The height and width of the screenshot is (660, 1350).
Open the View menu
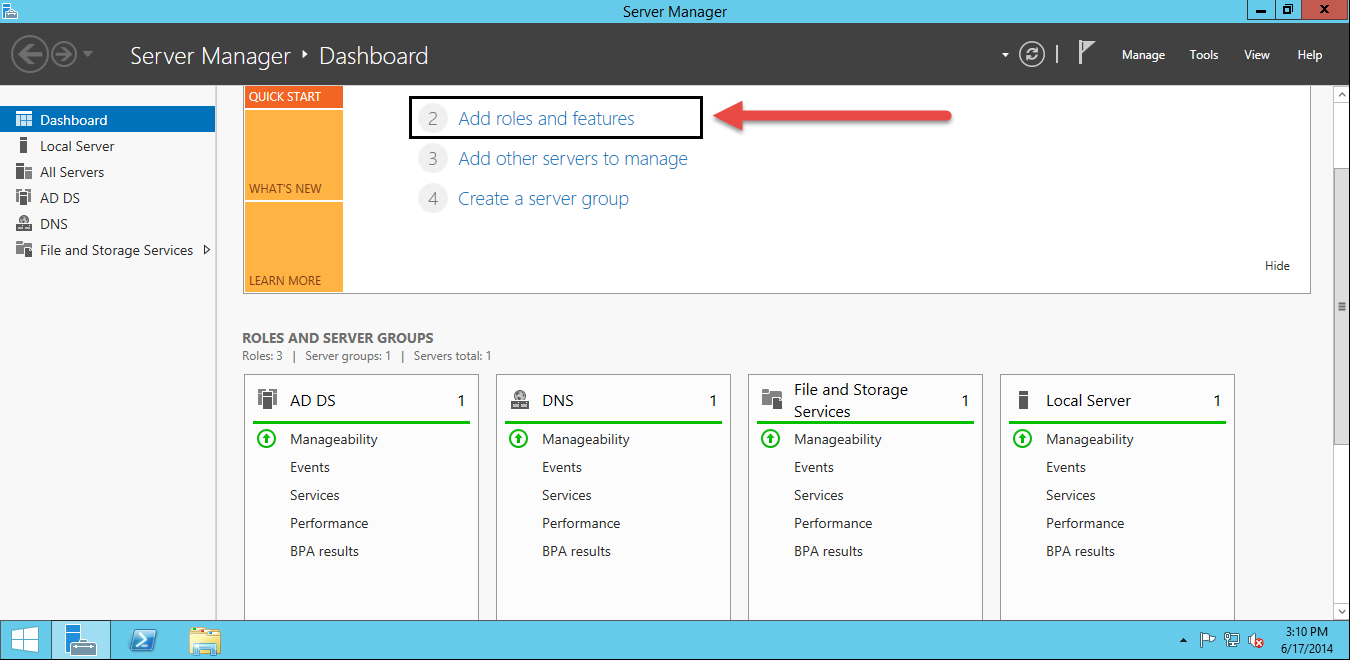point(1257,55)
